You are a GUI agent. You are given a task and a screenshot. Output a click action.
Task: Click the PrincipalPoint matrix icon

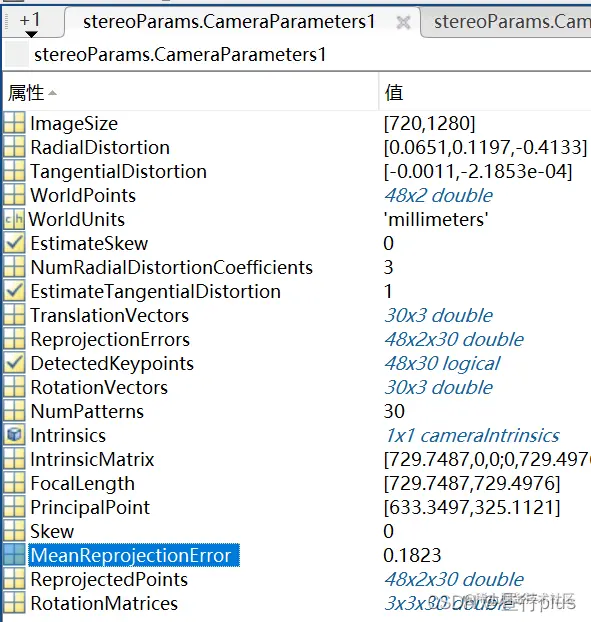pyautogui.click(x=14, y=507)
